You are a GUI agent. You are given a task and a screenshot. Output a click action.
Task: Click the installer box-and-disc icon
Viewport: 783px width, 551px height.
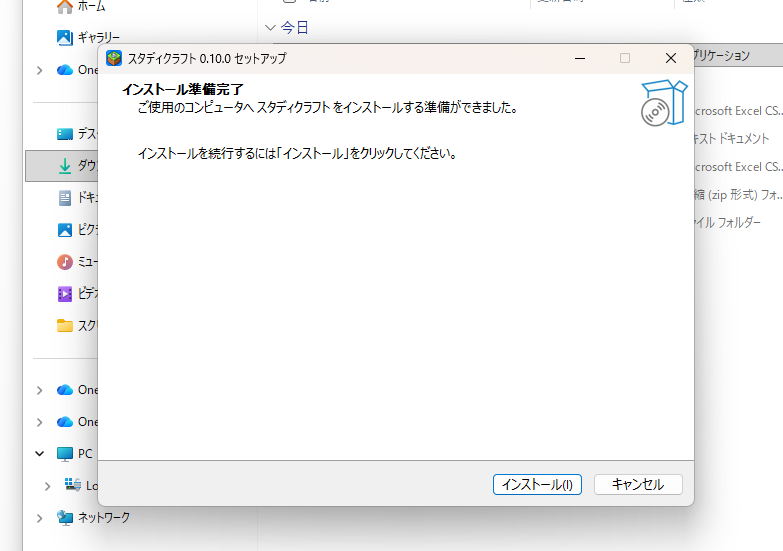click(x=664, y=103)
